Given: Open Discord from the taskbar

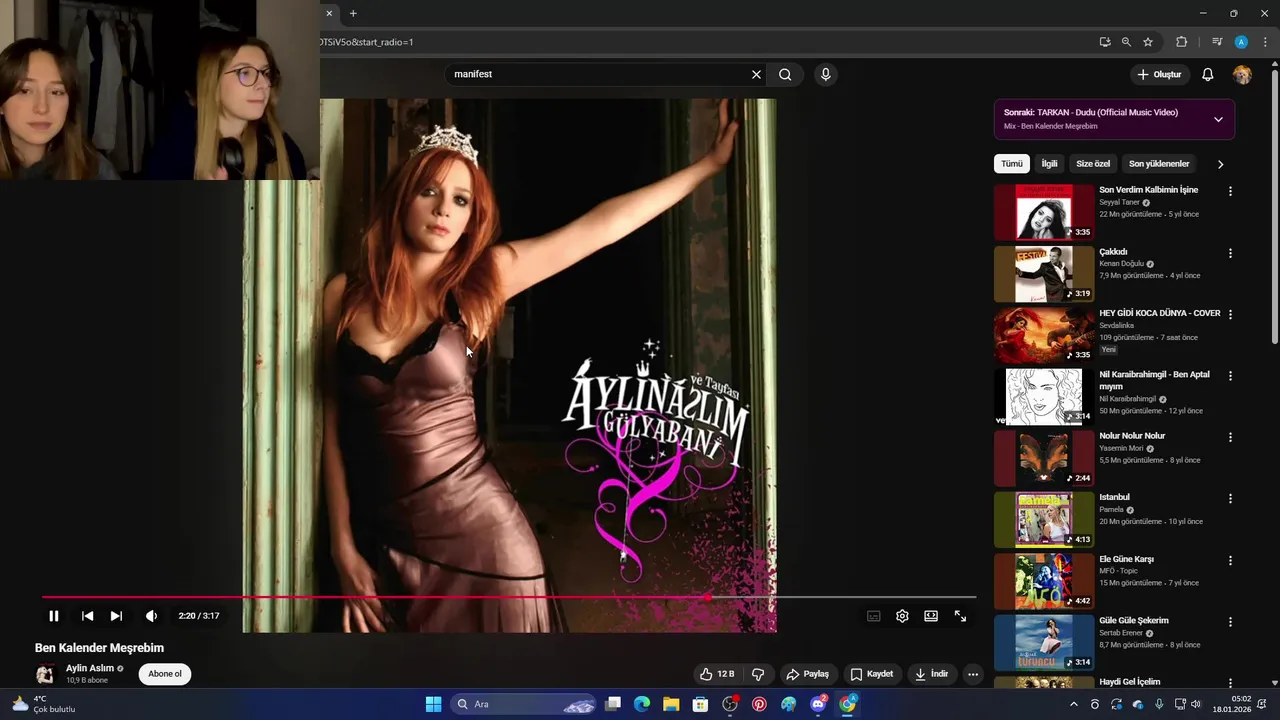Looking at the screenshot, I should (818, 704).
